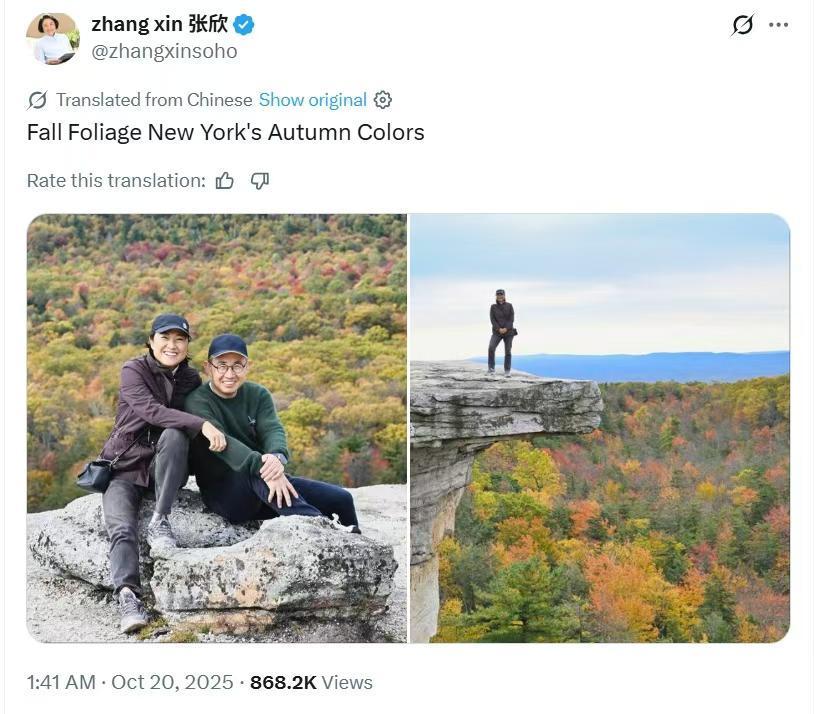Click the person standing on the cliff

pyautogui.click(x=502, y=332)
